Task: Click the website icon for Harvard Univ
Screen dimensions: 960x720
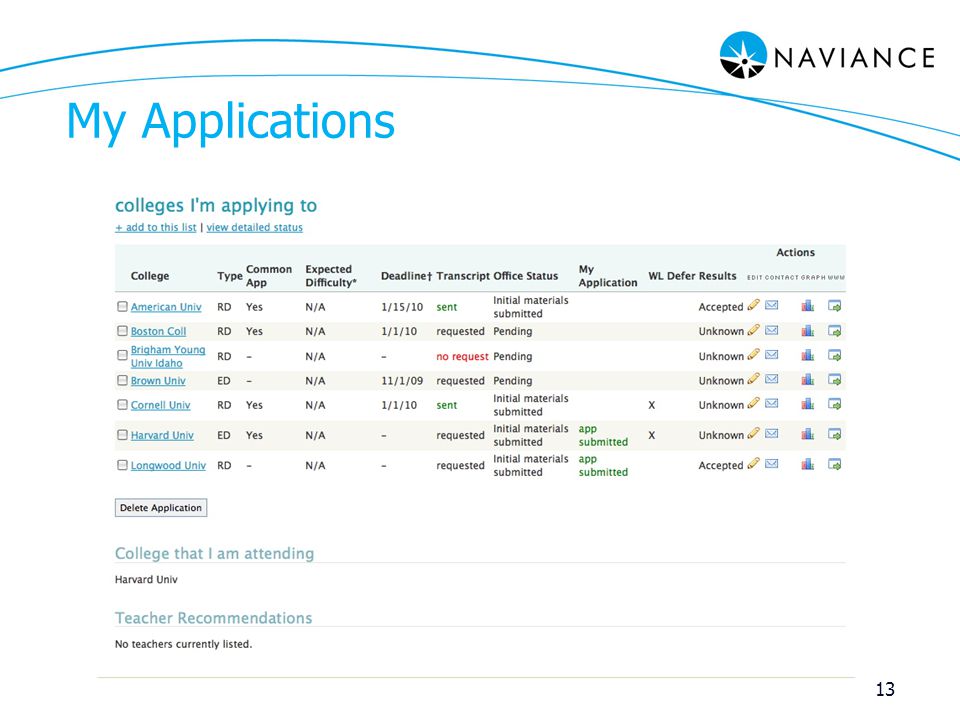Action: pos(834,434)
